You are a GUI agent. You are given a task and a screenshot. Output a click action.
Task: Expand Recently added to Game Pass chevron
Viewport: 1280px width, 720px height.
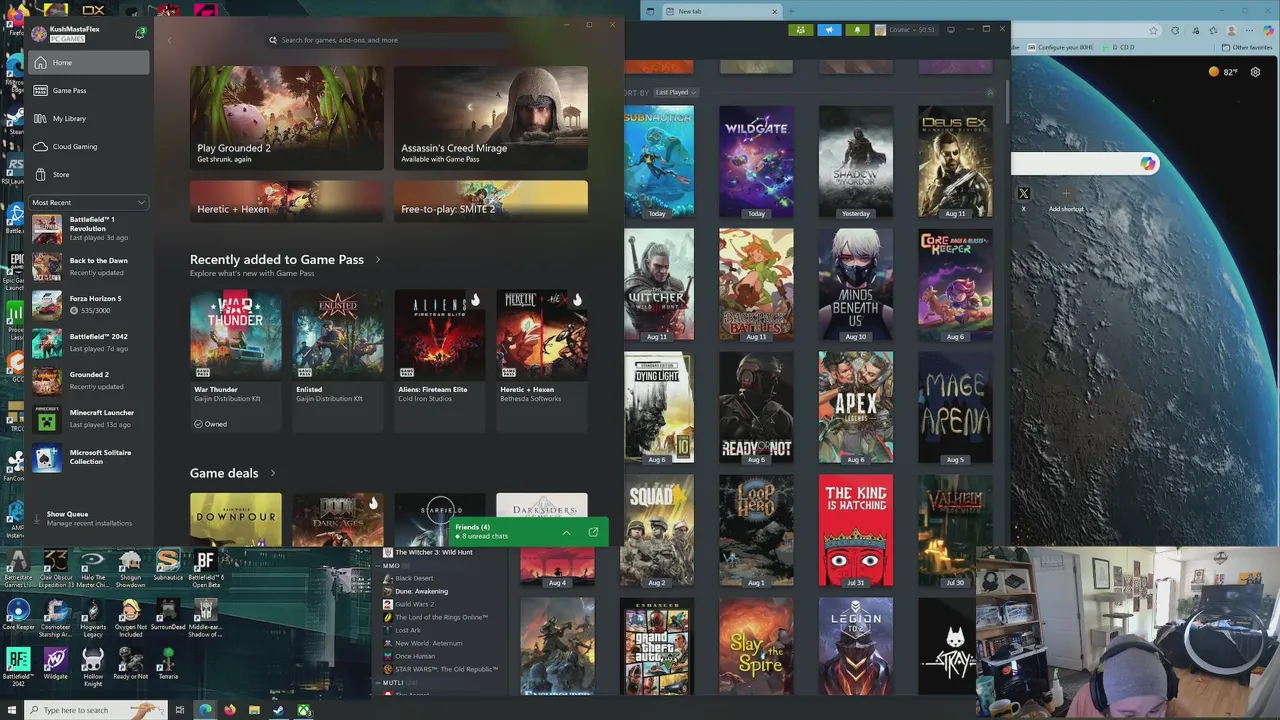(x=377, y=260)
